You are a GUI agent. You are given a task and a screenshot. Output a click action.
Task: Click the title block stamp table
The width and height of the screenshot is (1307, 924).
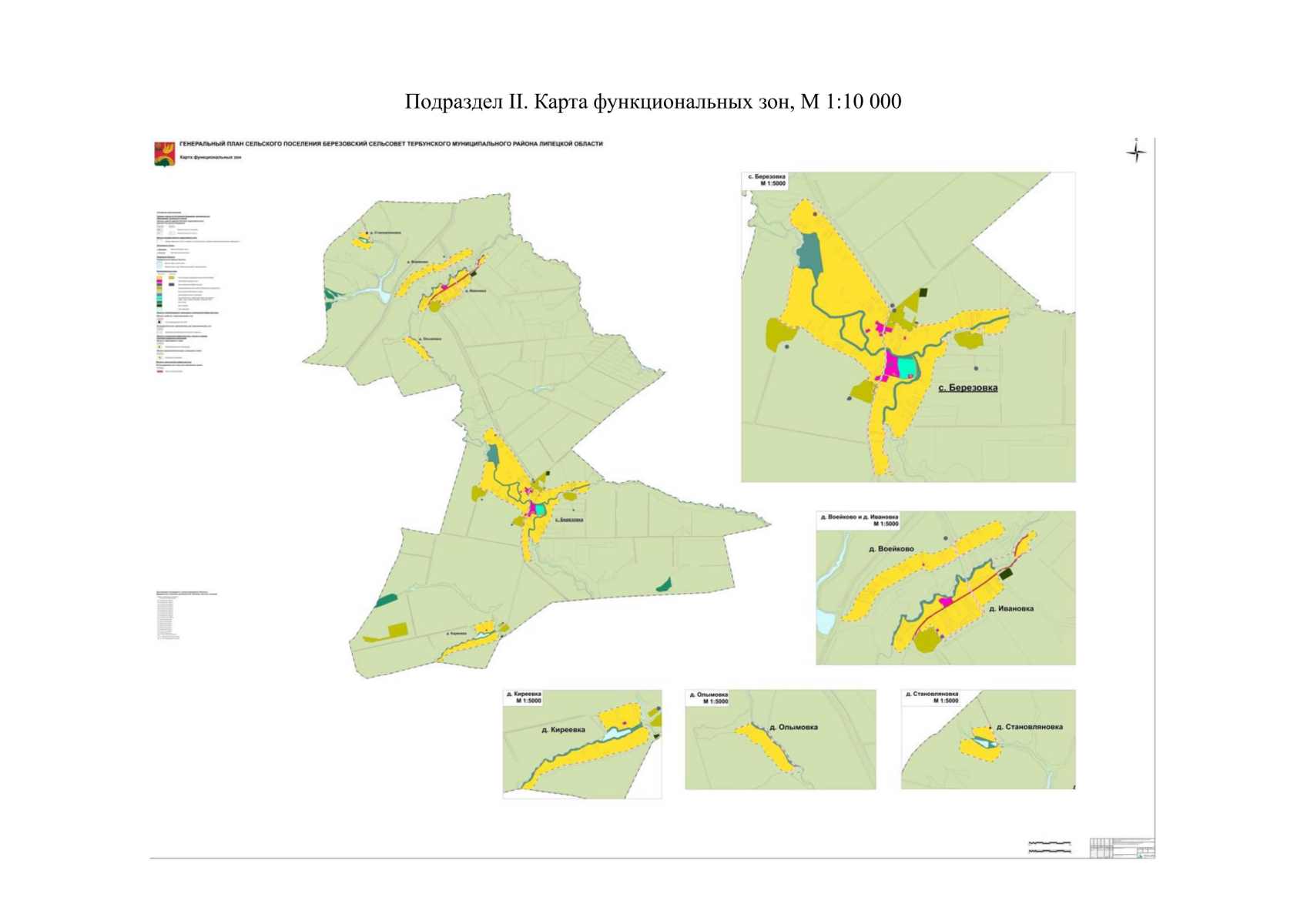tap(1122, 847)
